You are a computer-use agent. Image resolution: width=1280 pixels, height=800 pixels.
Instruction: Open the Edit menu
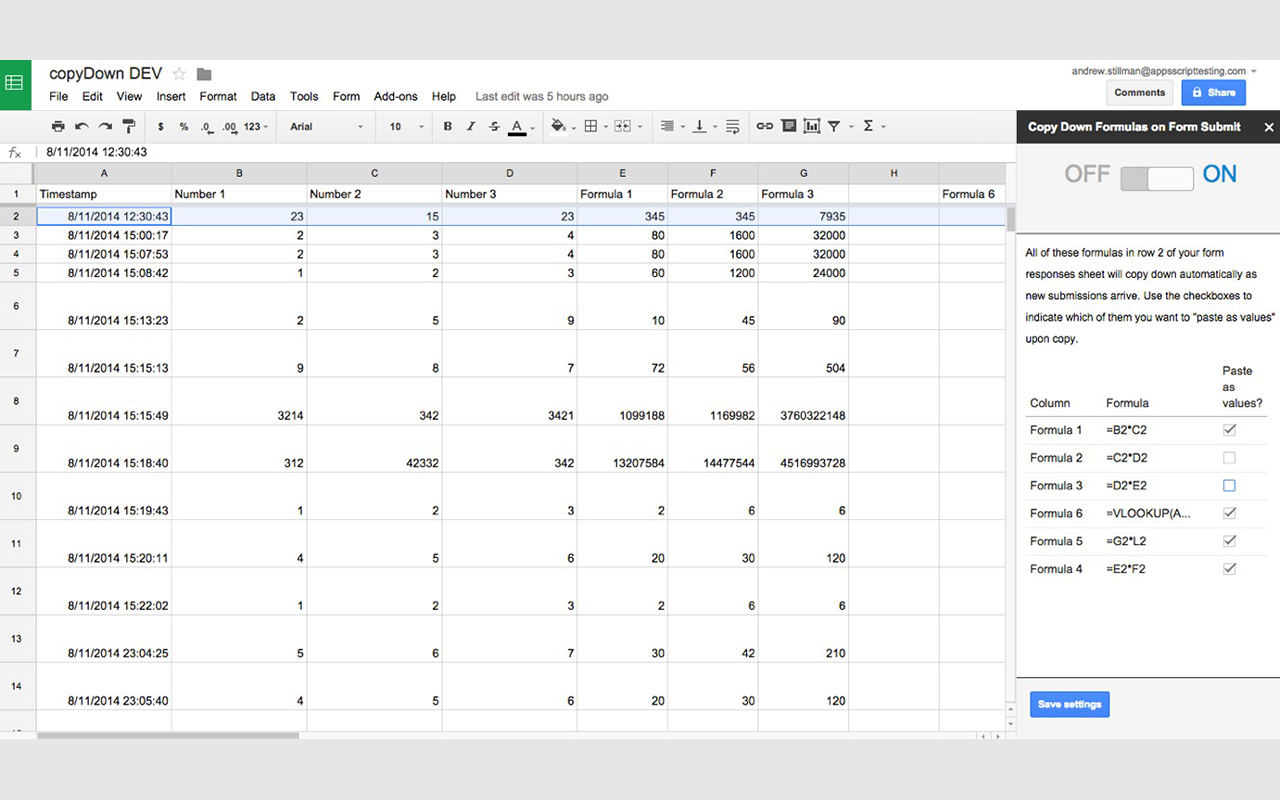(92, 97)
